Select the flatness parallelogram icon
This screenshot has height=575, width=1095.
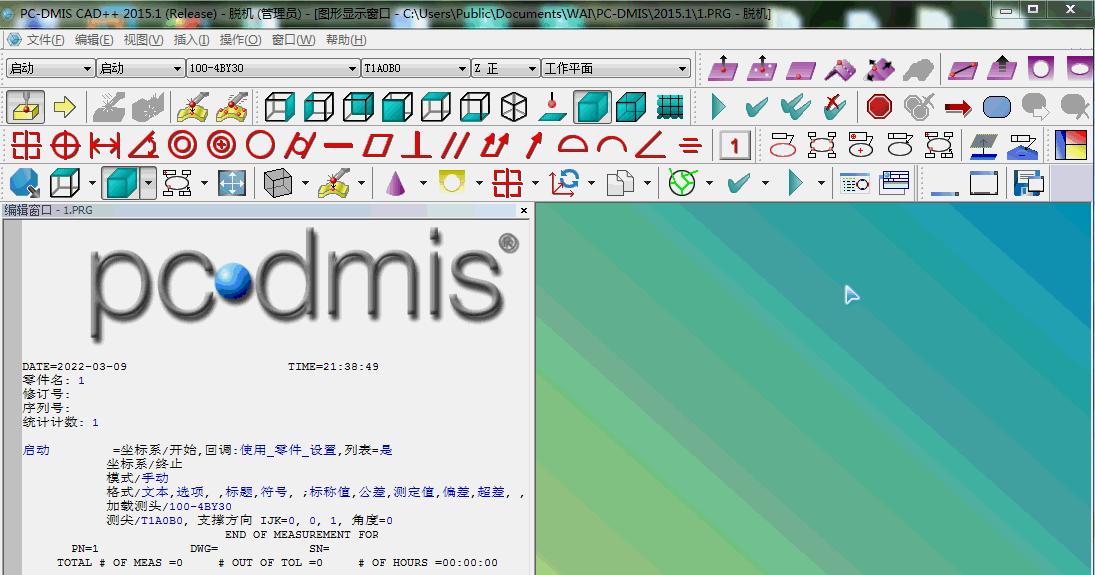tap(378, 145)
